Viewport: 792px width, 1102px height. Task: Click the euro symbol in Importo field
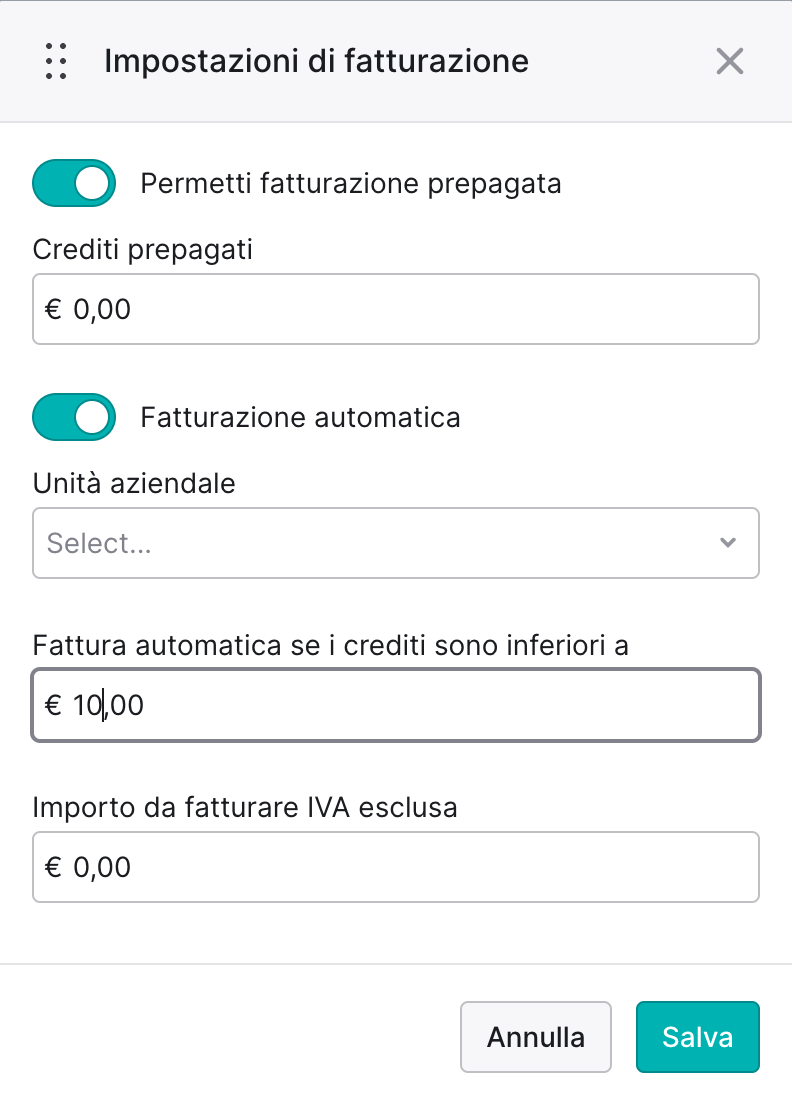click(x=53, y=867)
